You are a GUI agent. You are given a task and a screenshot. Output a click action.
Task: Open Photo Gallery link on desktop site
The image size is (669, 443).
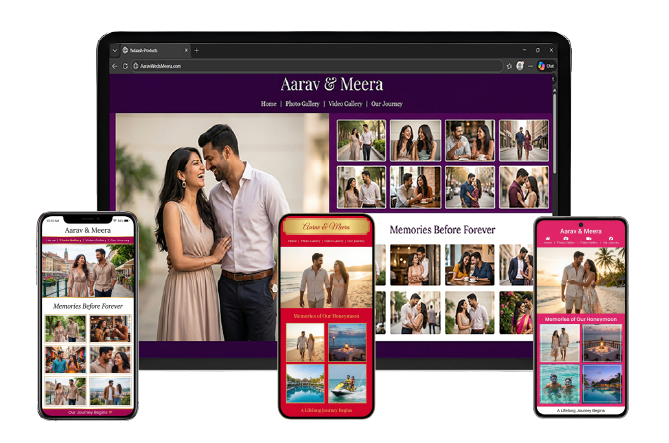(x=302, y=104)
